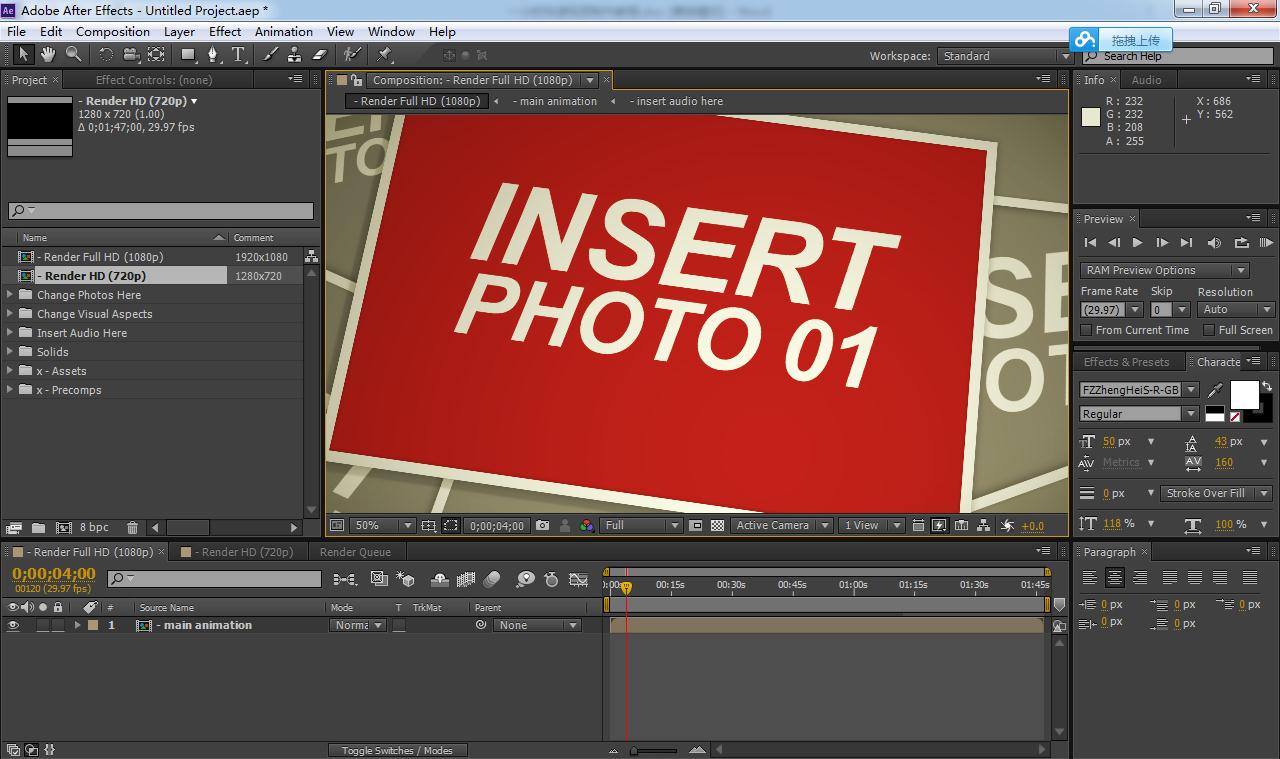
Task: Select the Horizontal Type tool
Action: (238, 55)
